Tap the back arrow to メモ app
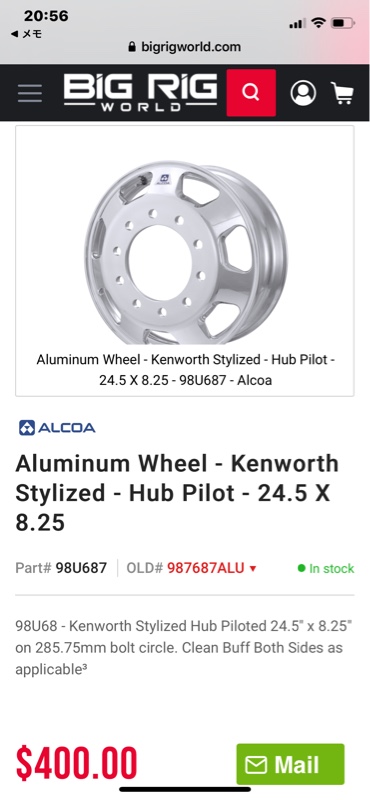Viewport: 370px width, 800px height. coord(14,34)
